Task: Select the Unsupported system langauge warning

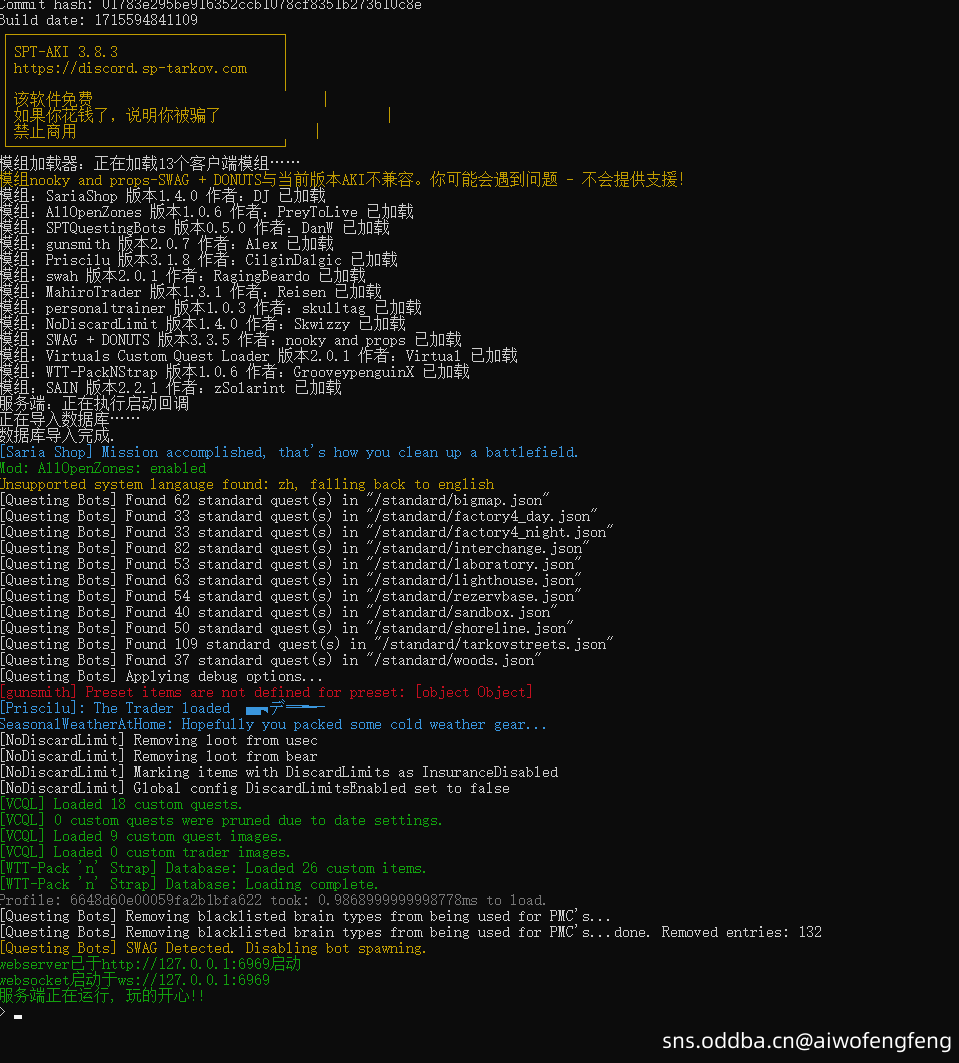Action: pyautogui.click(x=247, y=484)
